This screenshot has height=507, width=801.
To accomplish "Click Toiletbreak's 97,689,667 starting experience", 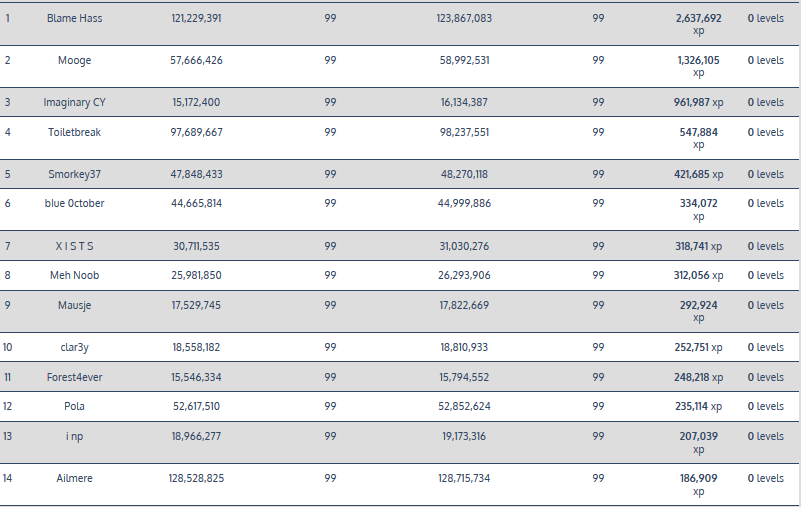I will [x=196, y=132].
